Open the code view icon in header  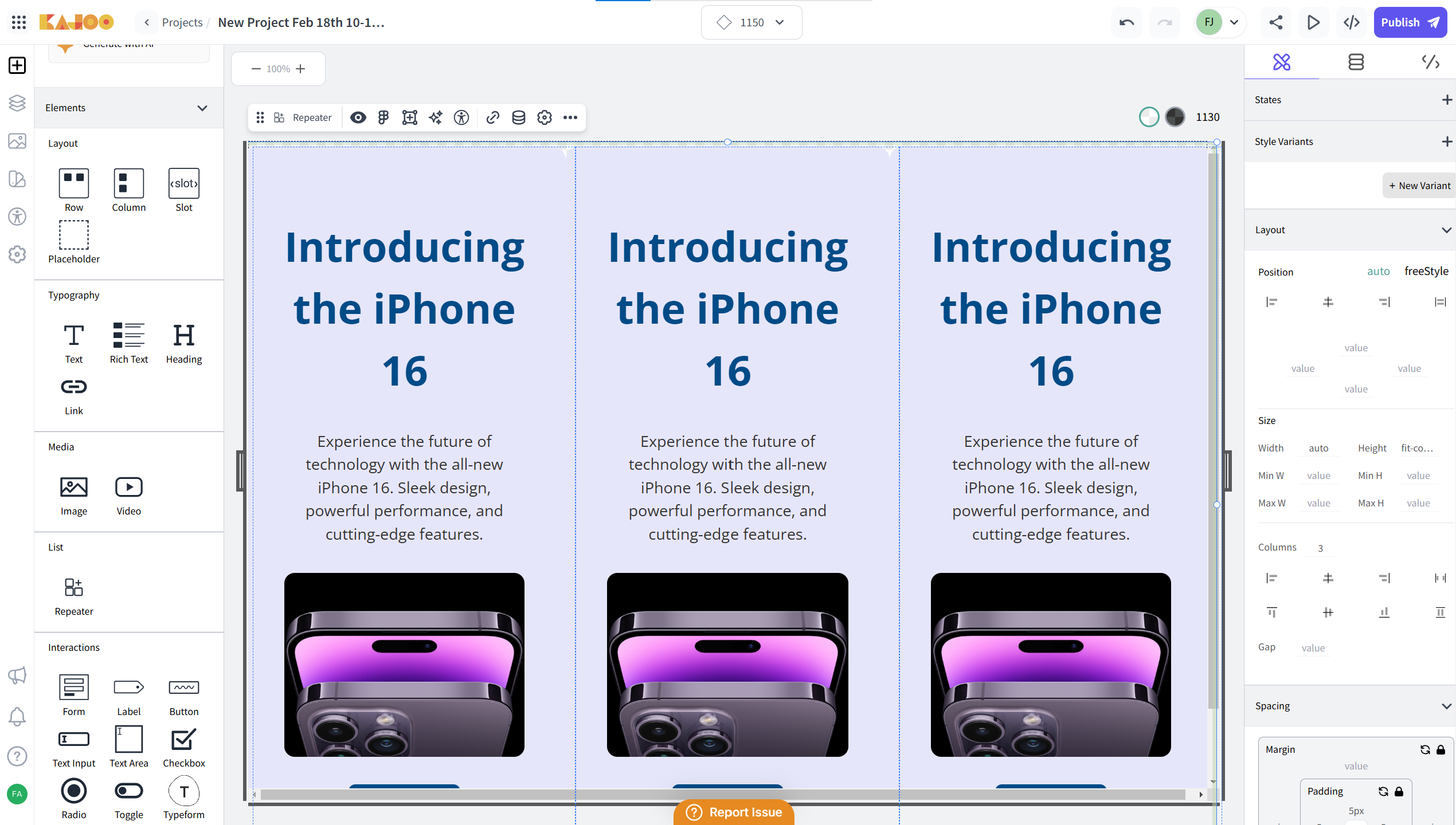coord(1352,22)
